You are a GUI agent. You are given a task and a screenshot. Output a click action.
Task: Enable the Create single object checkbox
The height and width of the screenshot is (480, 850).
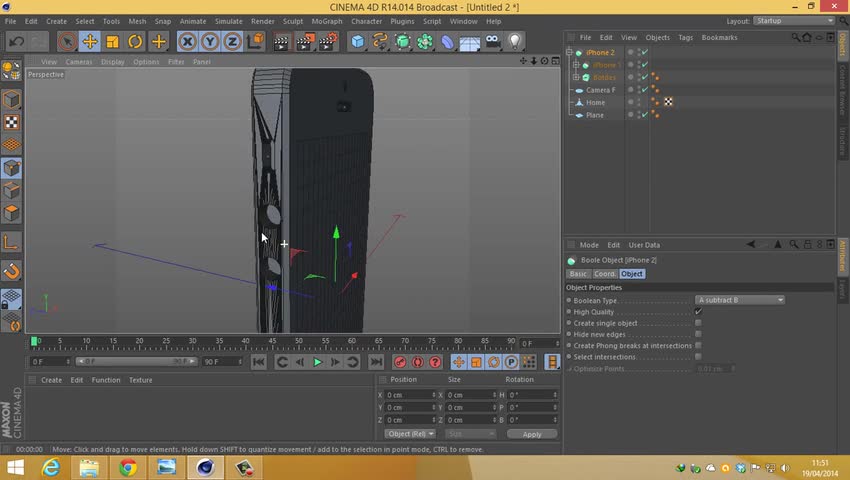tap(698, 323)
